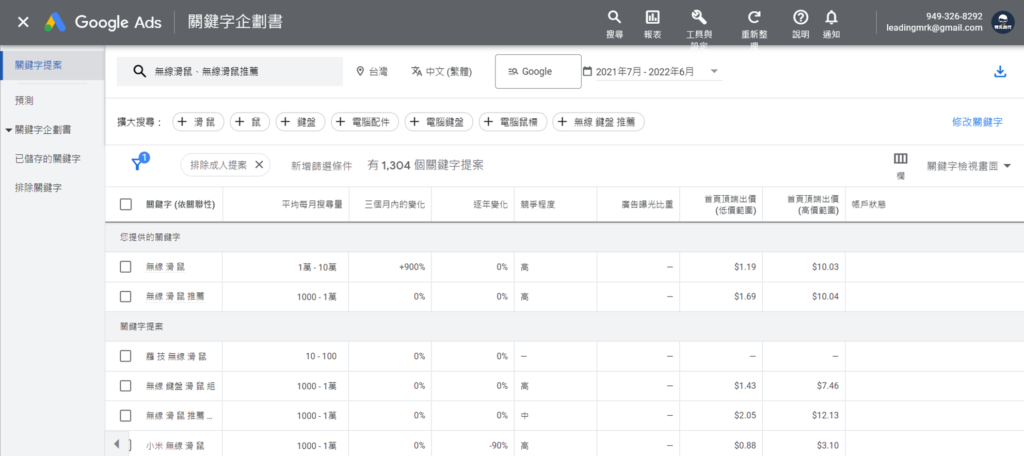Remove the 排除成人提案 filter chip
Viewport: 1024px width, 456px height.
click(259, 165)
